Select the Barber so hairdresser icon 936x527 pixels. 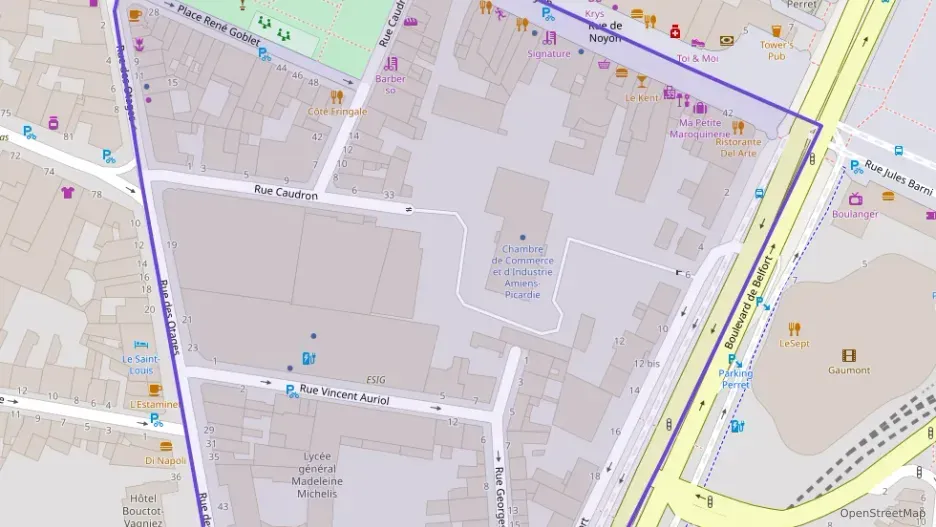tap(392, 63)
